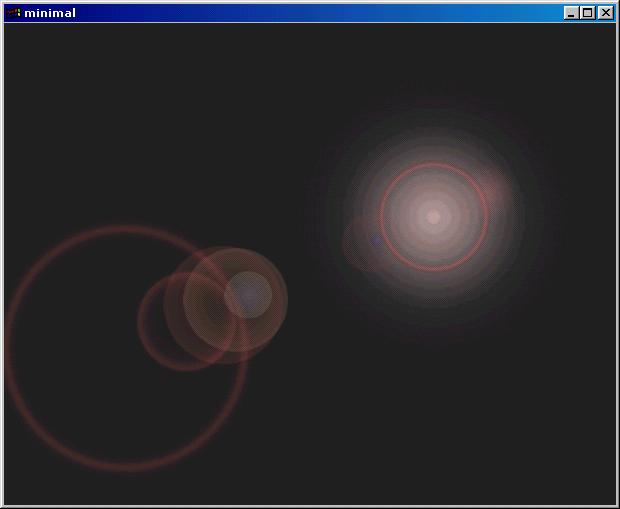
Task: Click the "minimal" title text
Action: [x=50, y=13]
